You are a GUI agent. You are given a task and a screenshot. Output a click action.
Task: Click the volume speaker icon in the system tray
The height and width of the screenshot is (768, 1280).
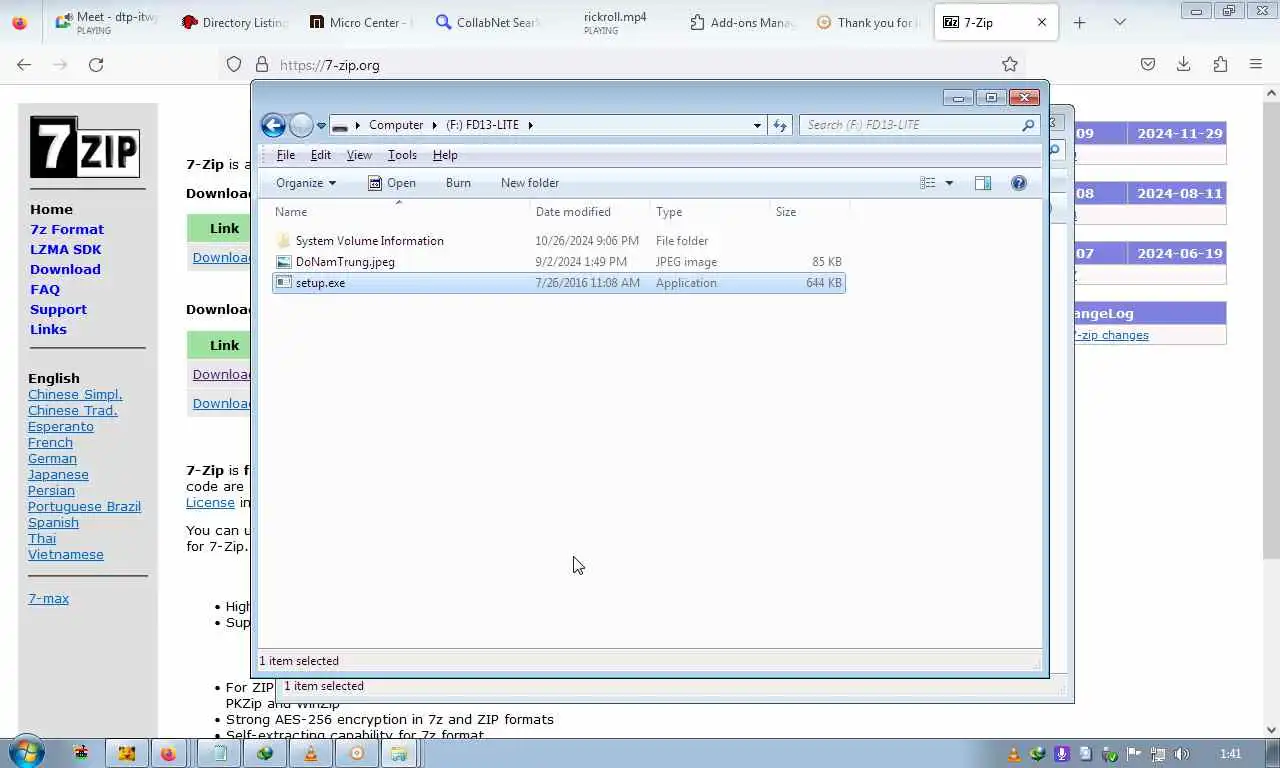1182,754
